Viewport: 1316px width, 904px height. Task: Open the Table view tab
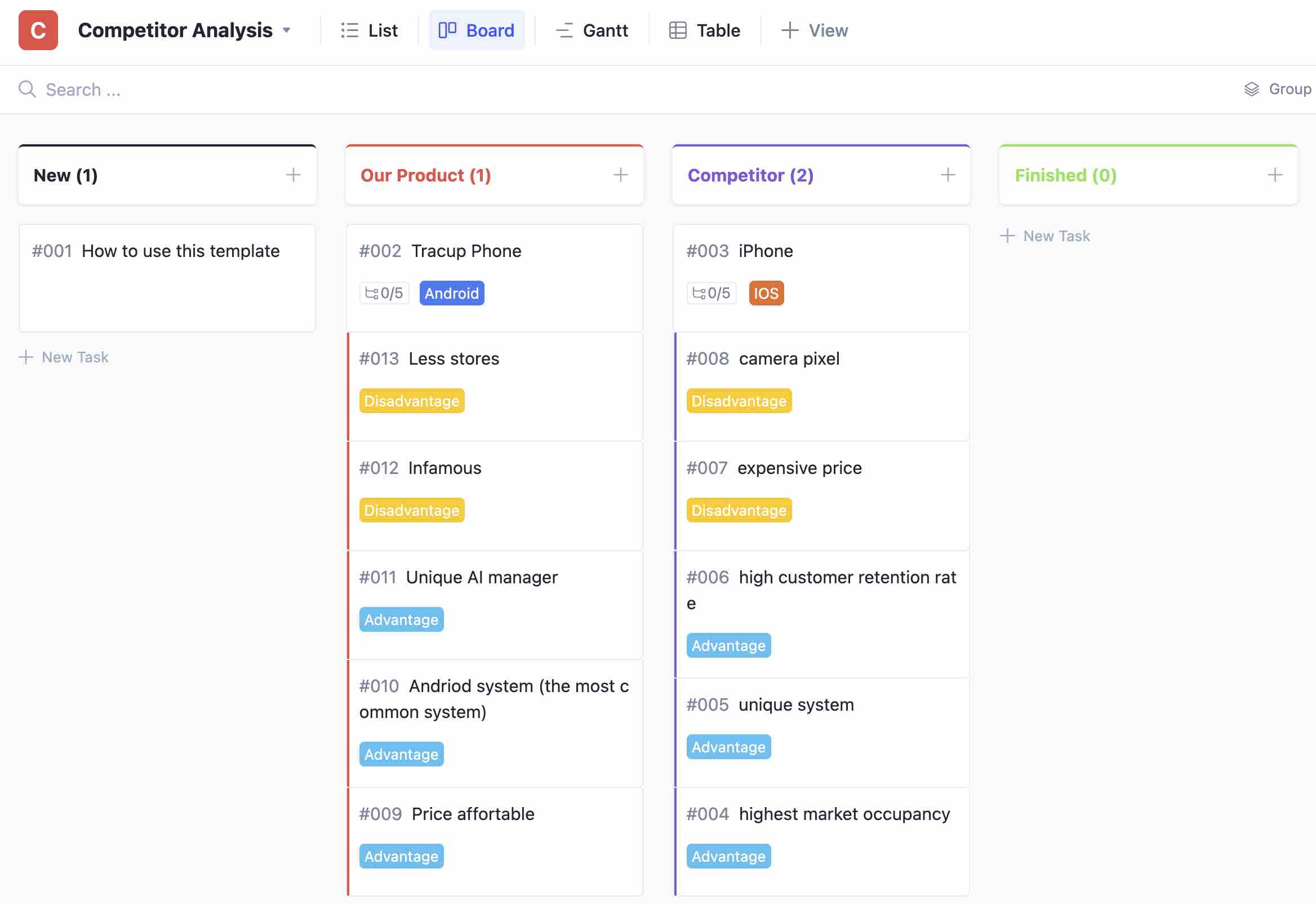(704, 30)
